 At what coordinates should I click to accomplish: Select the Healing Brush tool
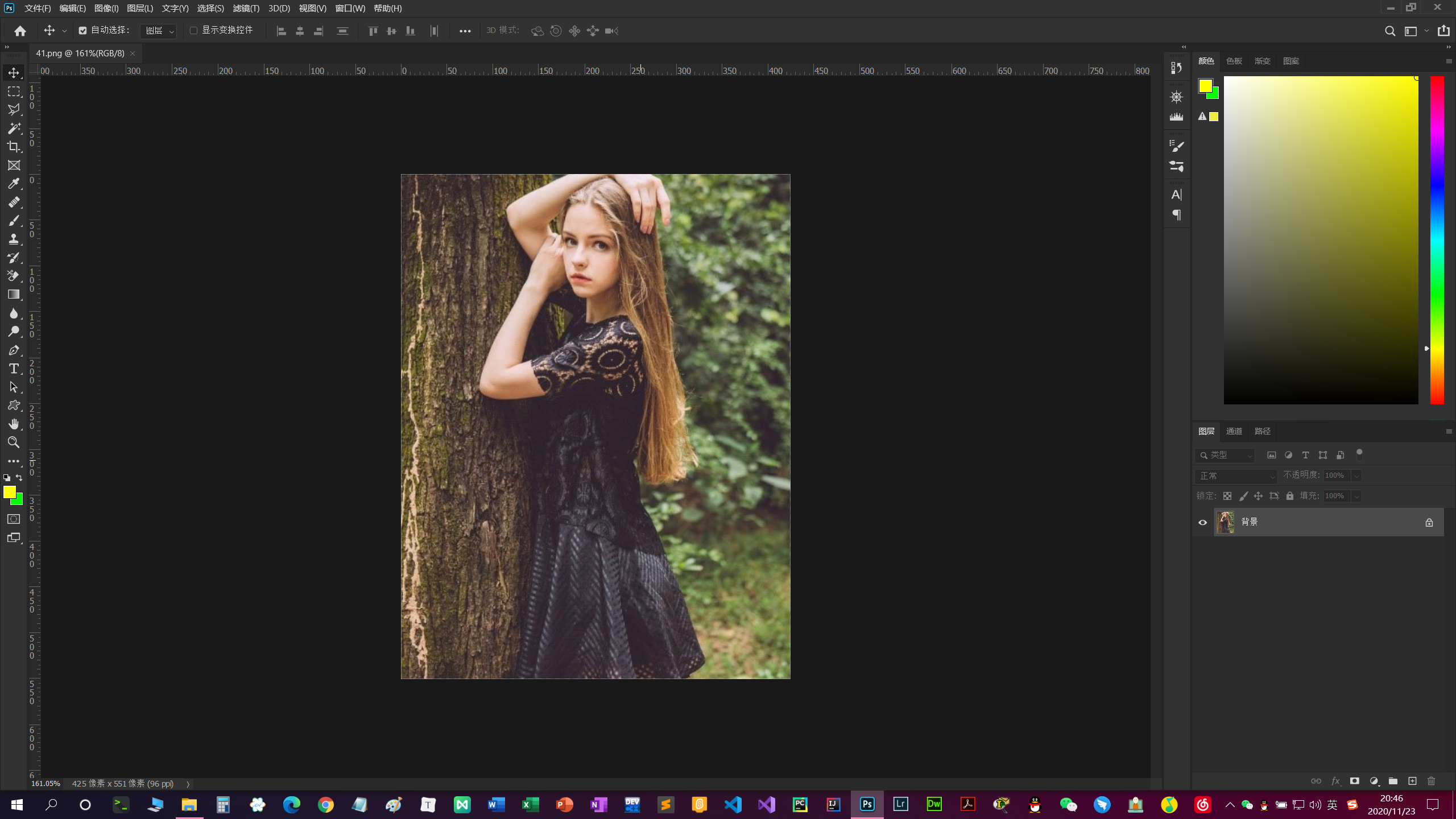(14, 202)
